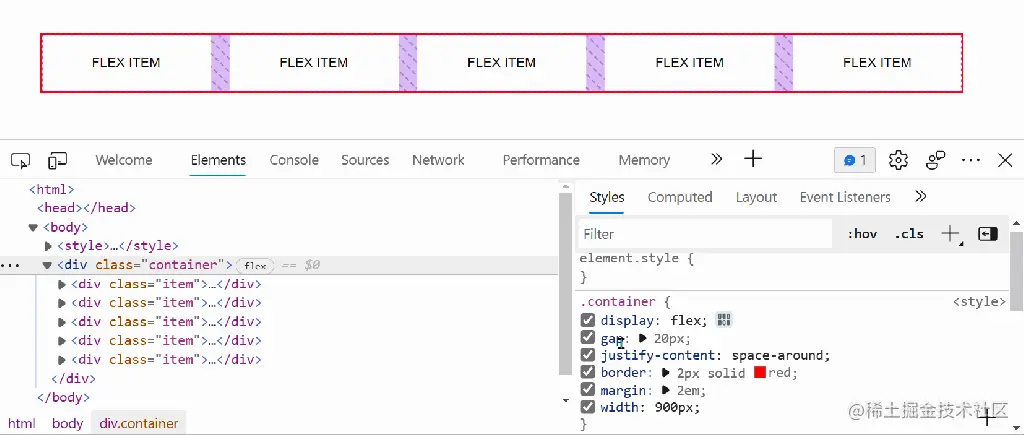Open the row actions ellipsis left of container
1024x435 pixels.
click(8, 265)
